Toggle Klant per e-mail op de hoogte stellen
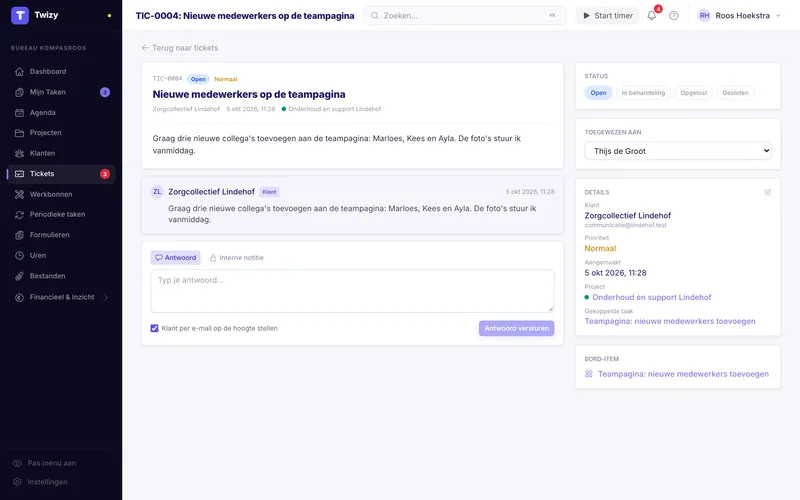The image size is (800, 500). pyautogui.click(x=154, y=328)
